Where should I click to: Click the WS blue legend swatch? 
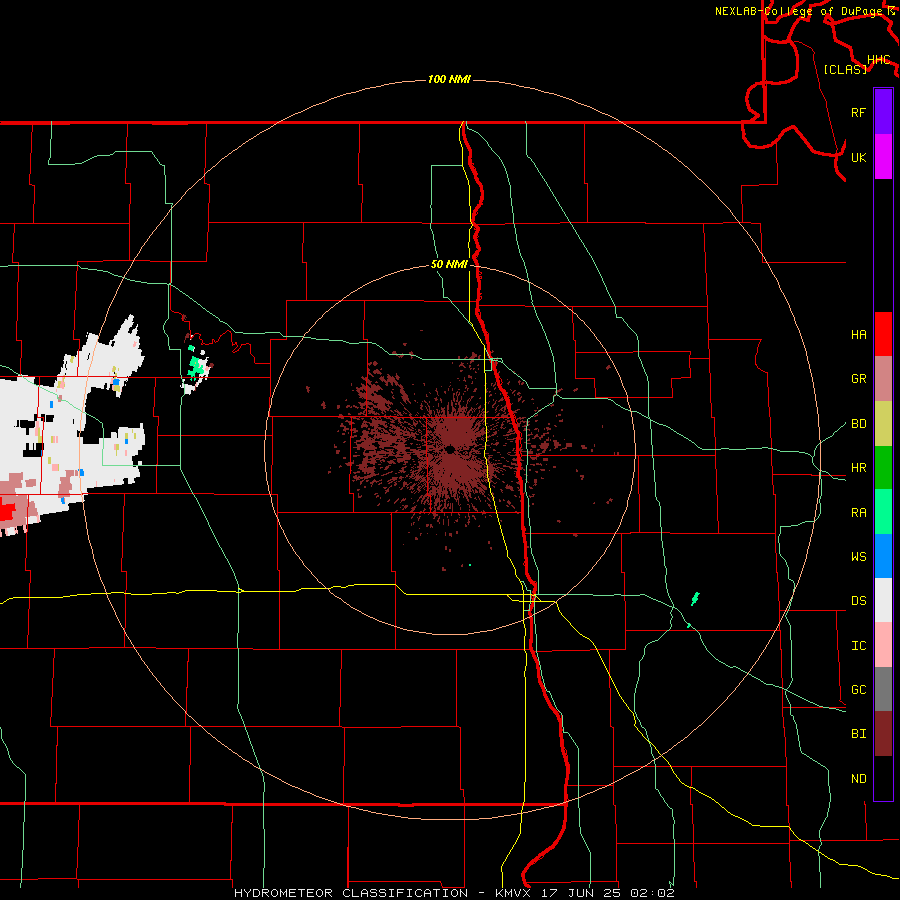pos(883,556)
